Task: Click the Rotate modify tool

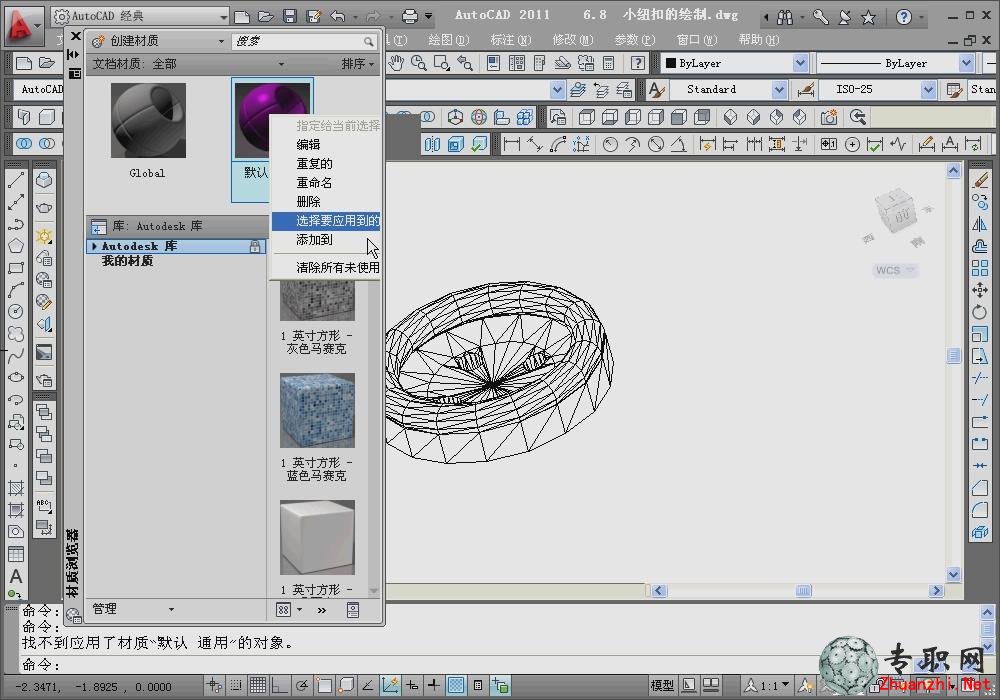Action: (980, 312)
